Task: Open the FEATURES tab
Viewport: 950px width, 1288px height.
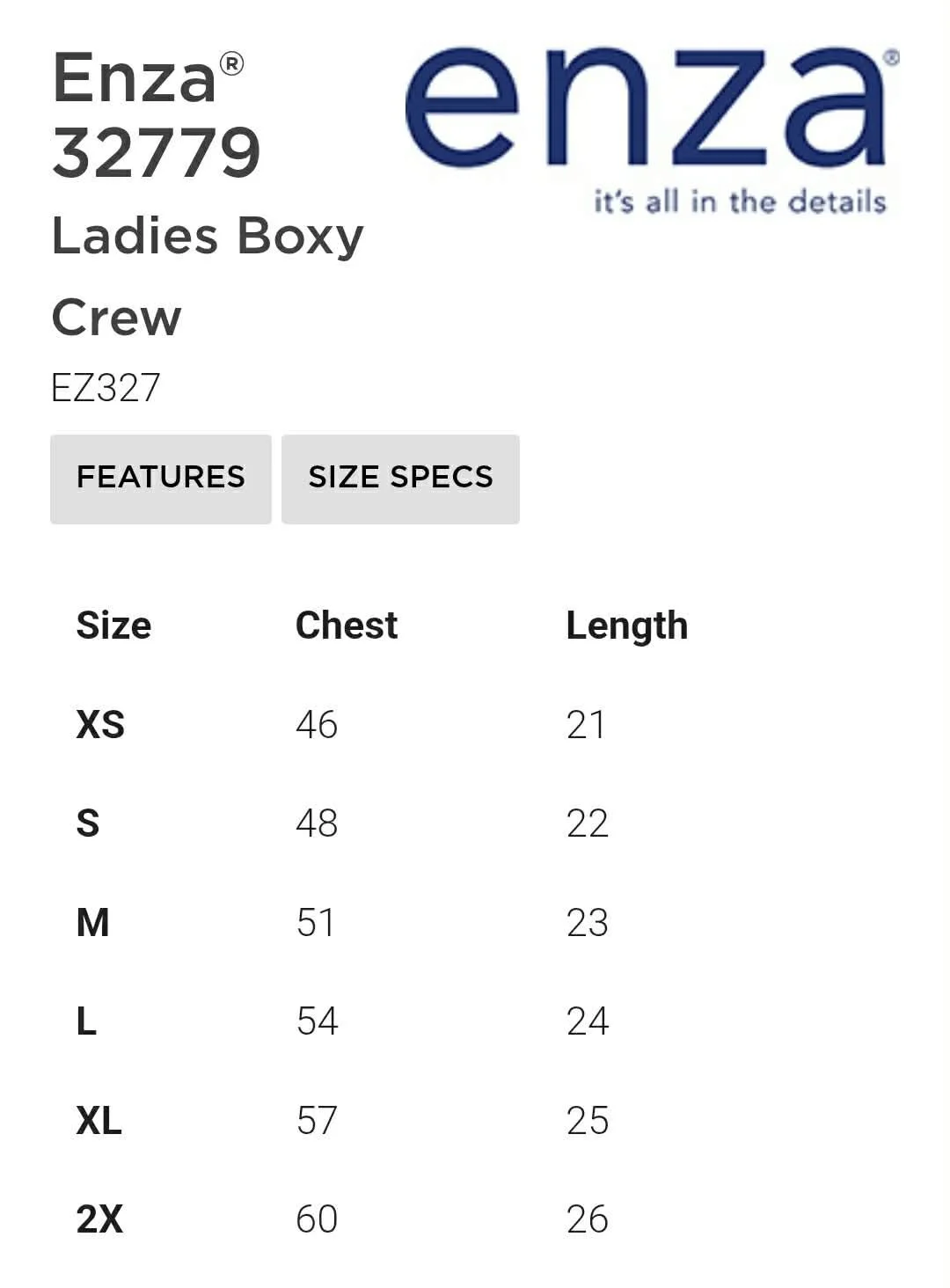Action: [x=161, y=479]
